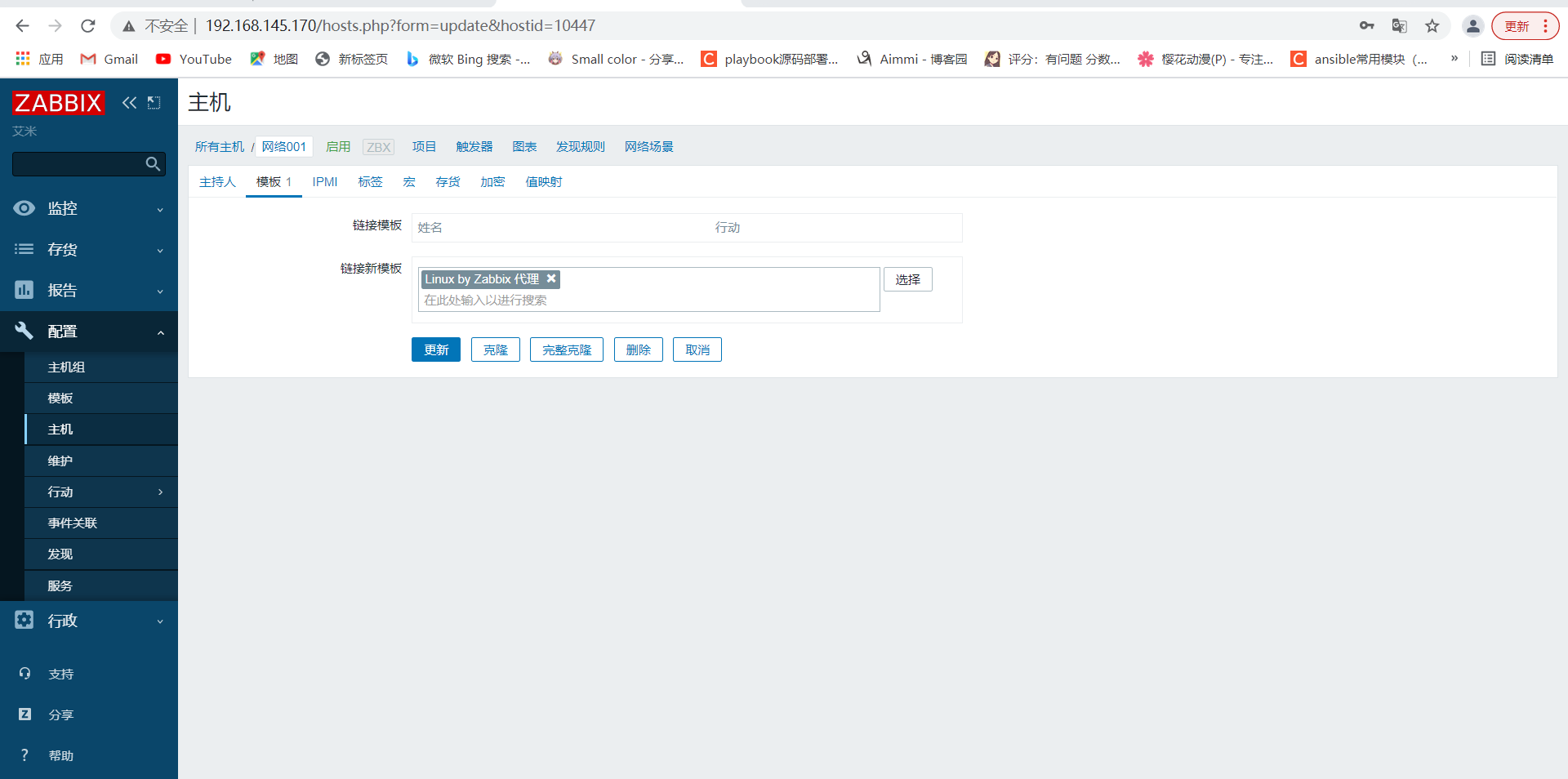The image size is (1568, 779).
Task: Click the ZBX availability badge
Action: coord(378,147)
